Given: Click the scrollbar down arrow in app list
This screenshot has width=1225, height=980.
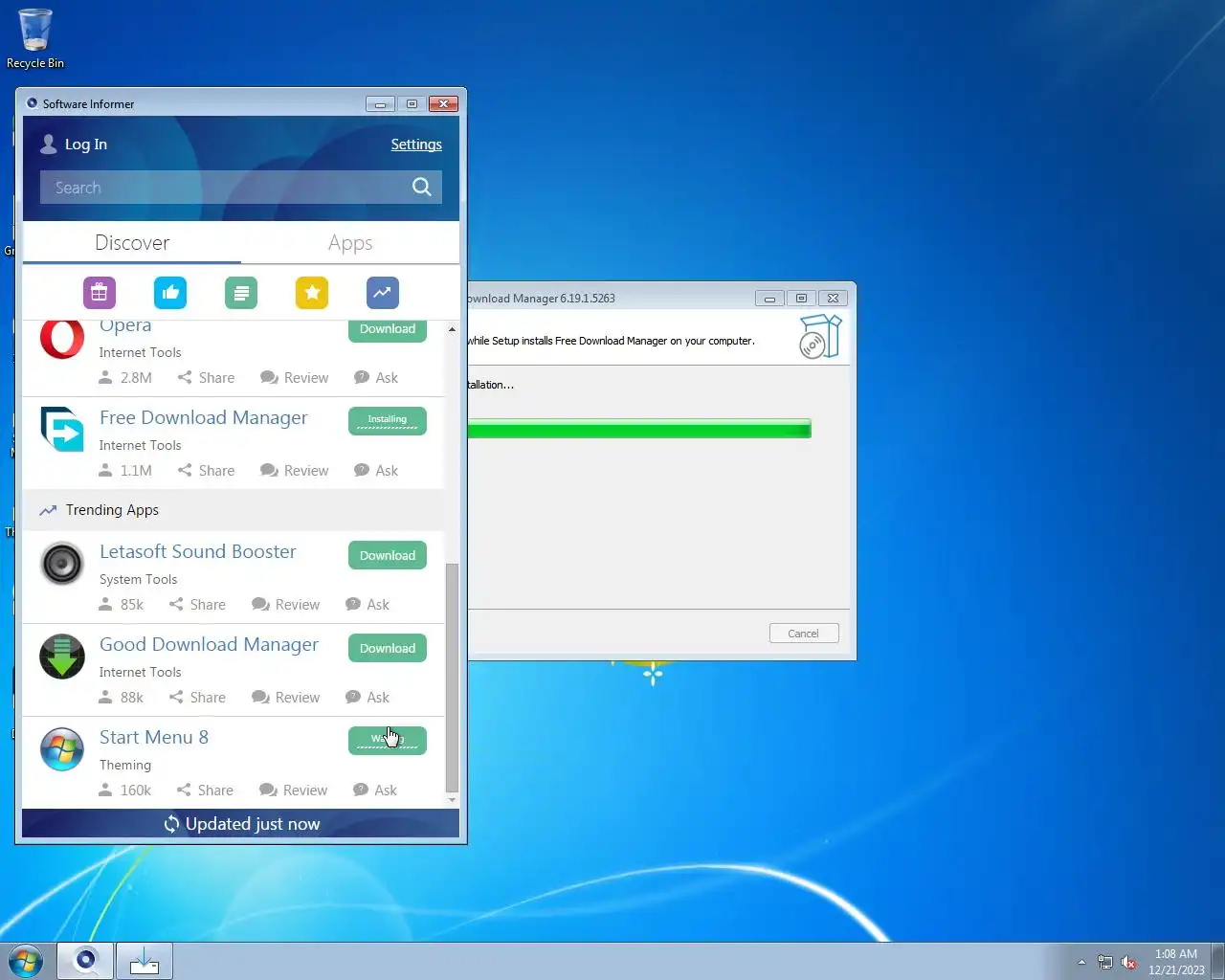Looking at the screenshot, I should point(452,799).
